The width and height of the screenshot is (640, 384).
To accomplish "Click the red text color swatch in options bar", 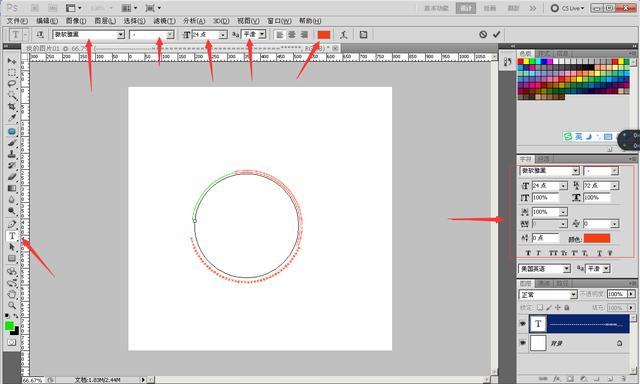I will coord(324,35).
